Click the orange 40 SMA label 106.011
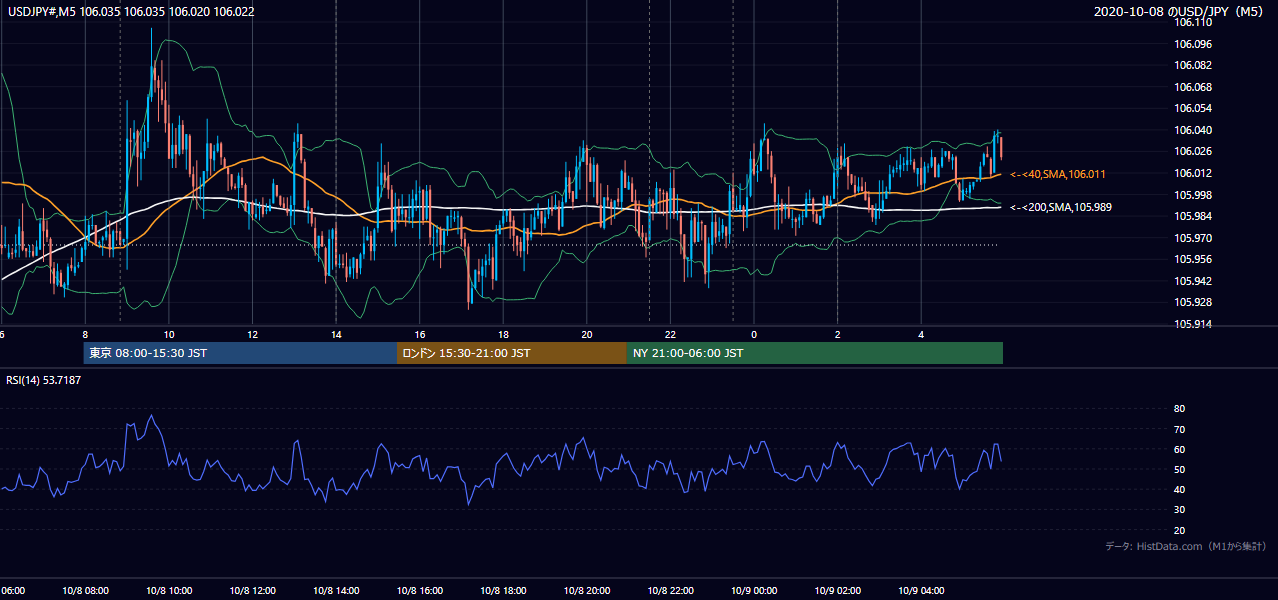1278x600 pixels. tap(1058, 174)
